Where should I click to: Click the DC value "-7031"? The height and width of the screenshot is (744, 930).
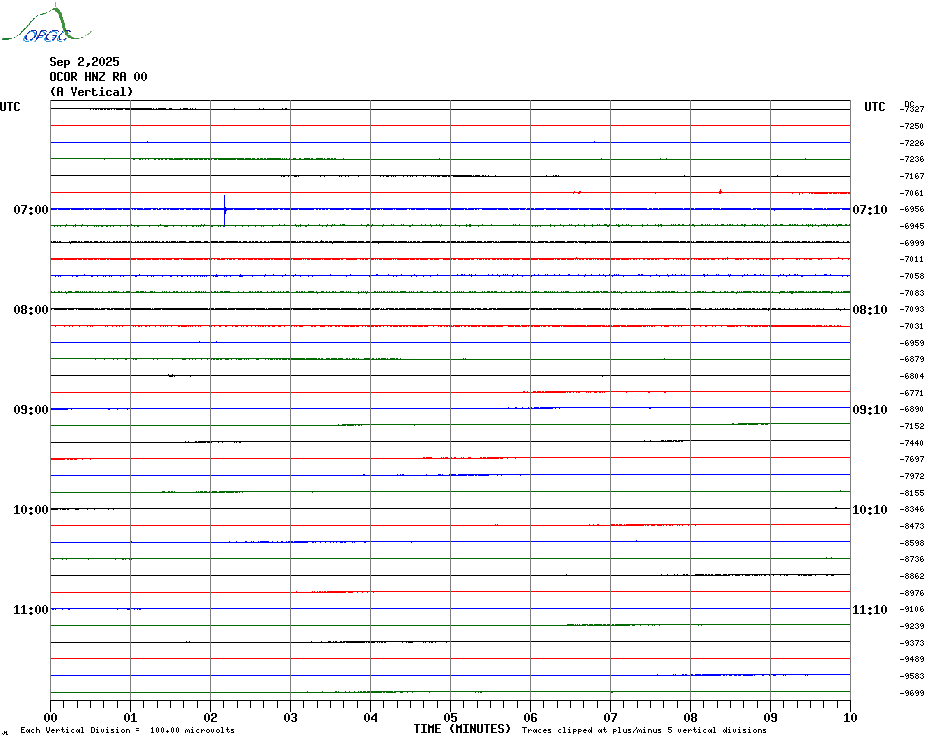pyautogui.click(x=912, y=326)
